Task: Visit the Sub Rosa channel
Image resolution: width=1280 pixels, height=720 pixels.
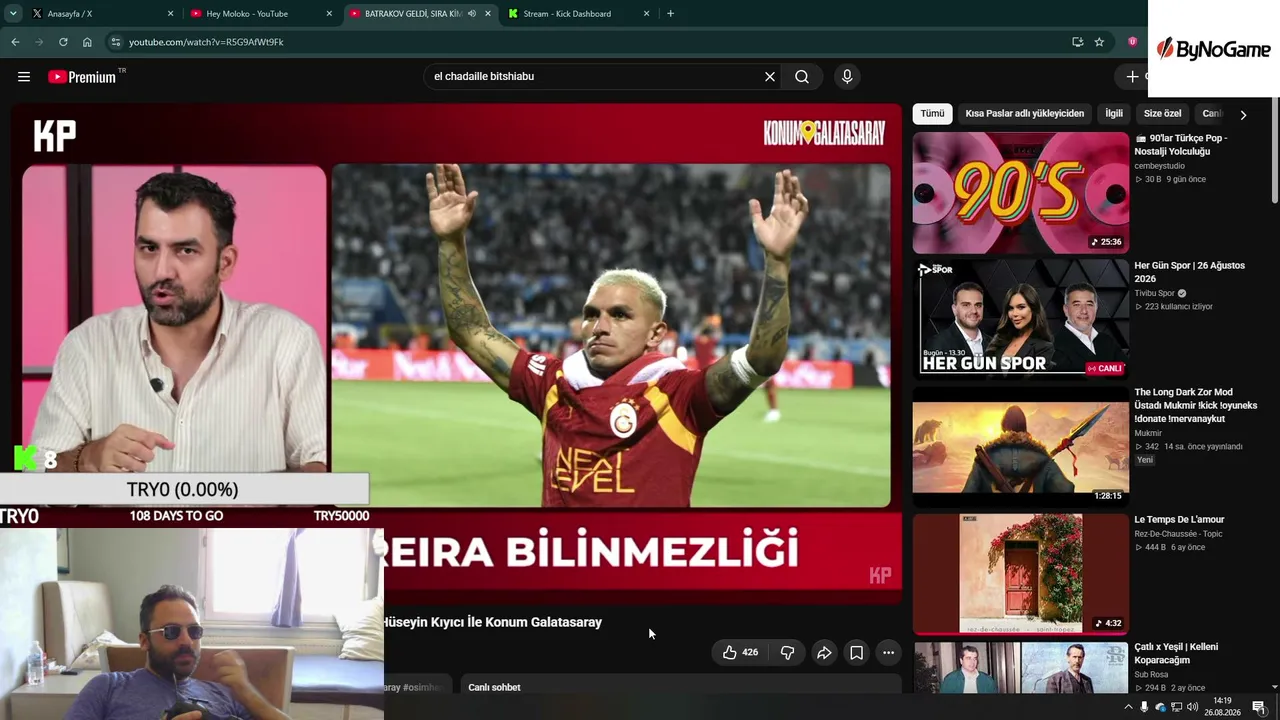Action: (1149, 675)
